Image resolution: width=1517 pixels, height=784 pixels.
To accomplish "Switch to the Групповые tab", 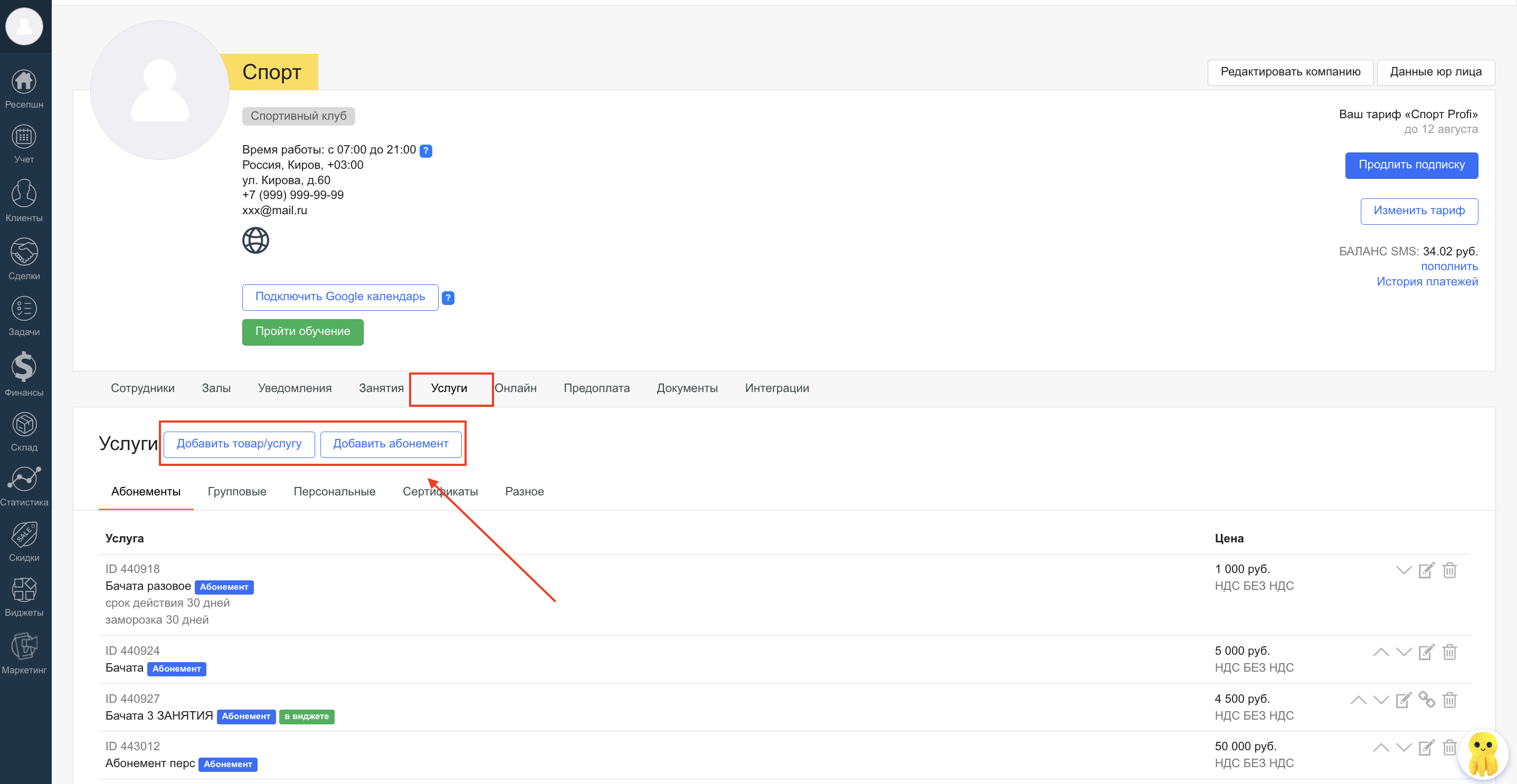I will [x=237, y=492].
